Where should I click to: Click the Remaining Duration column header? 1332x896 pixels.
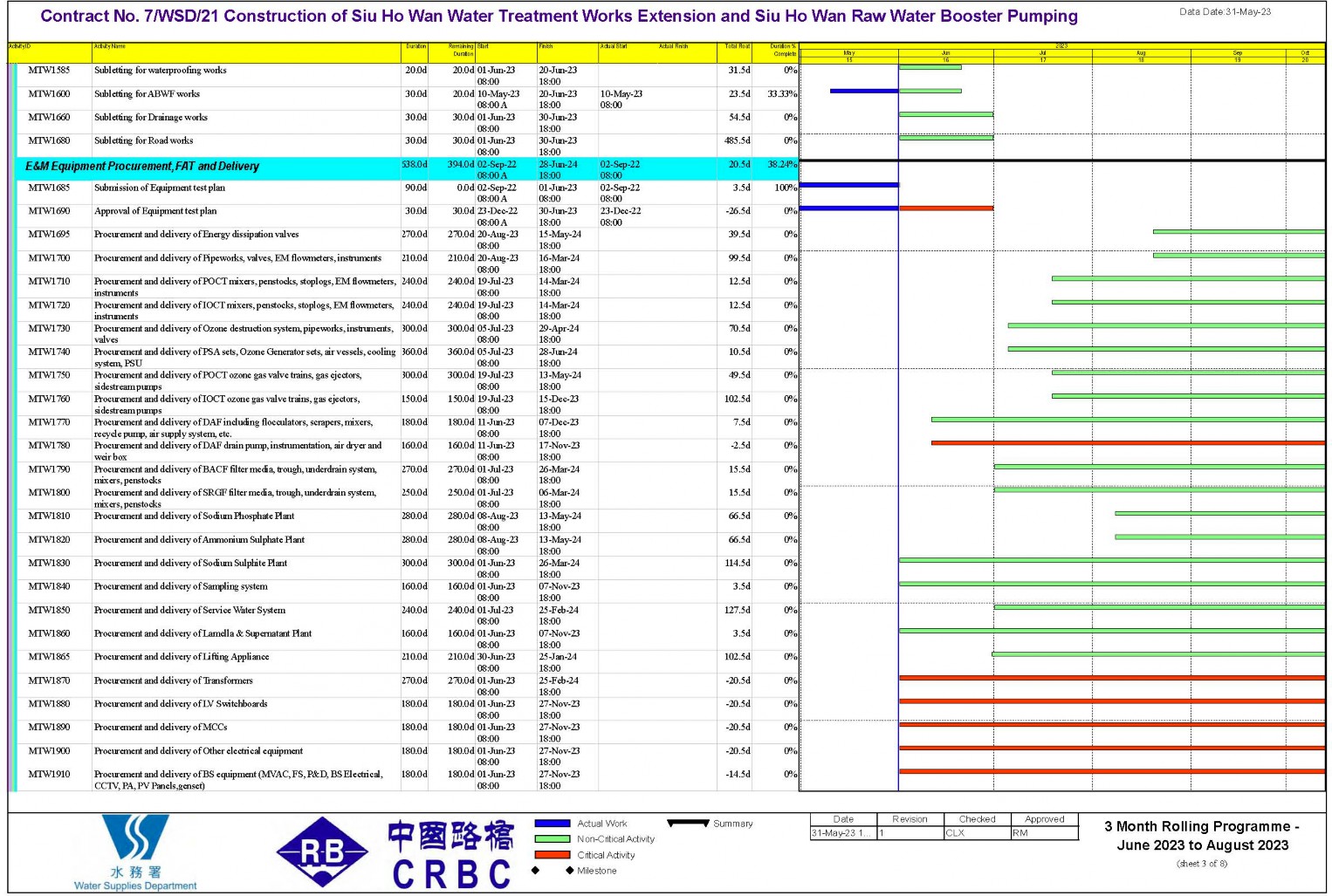click(452, 51)
